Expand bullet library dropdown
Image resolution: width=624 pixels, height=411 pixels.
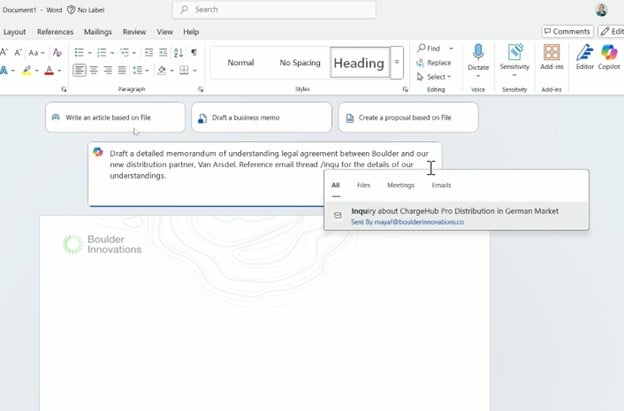coord(90,53)
